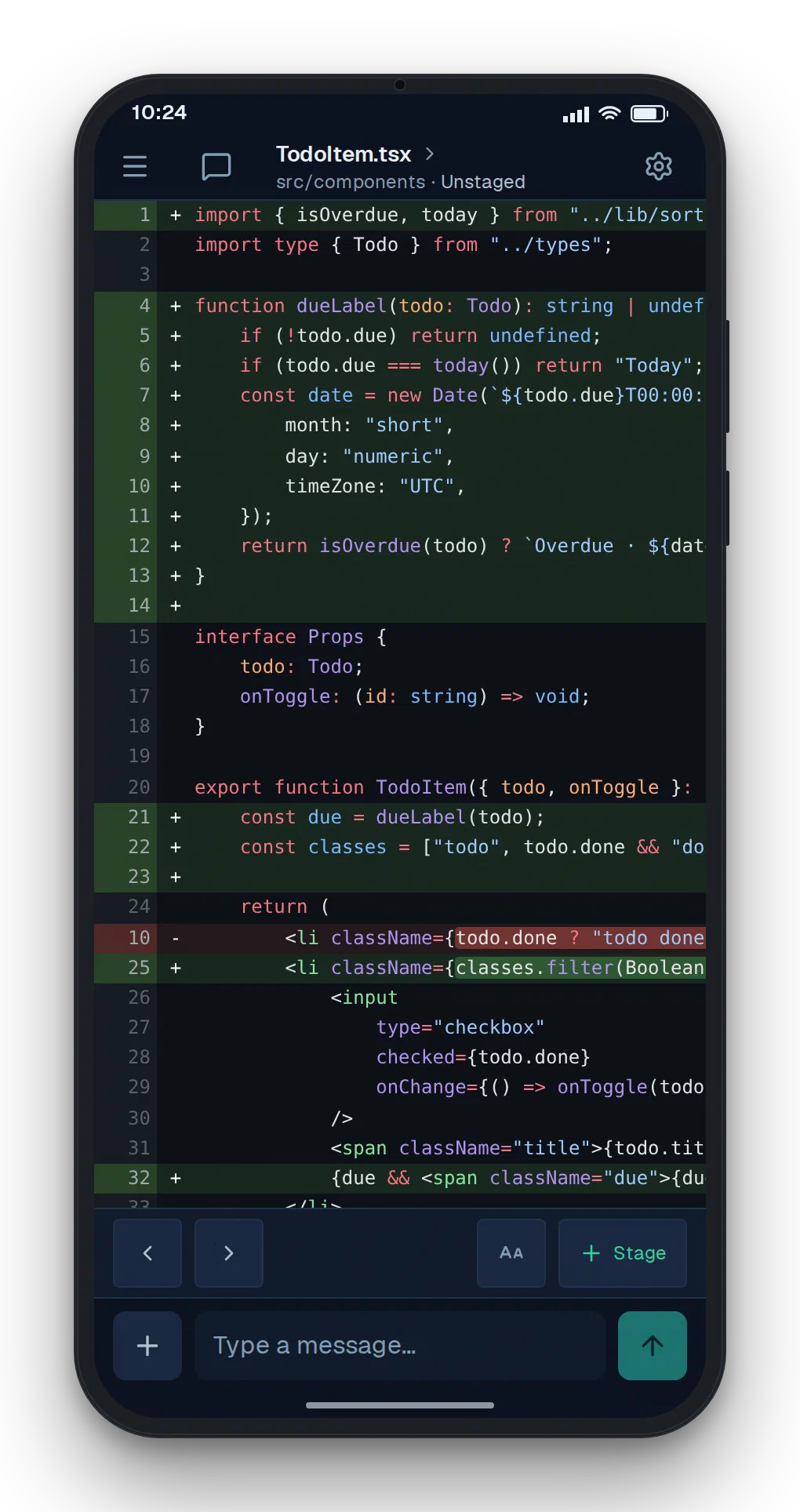Tap the type="checkbox" code line

tap(400, 1027)
